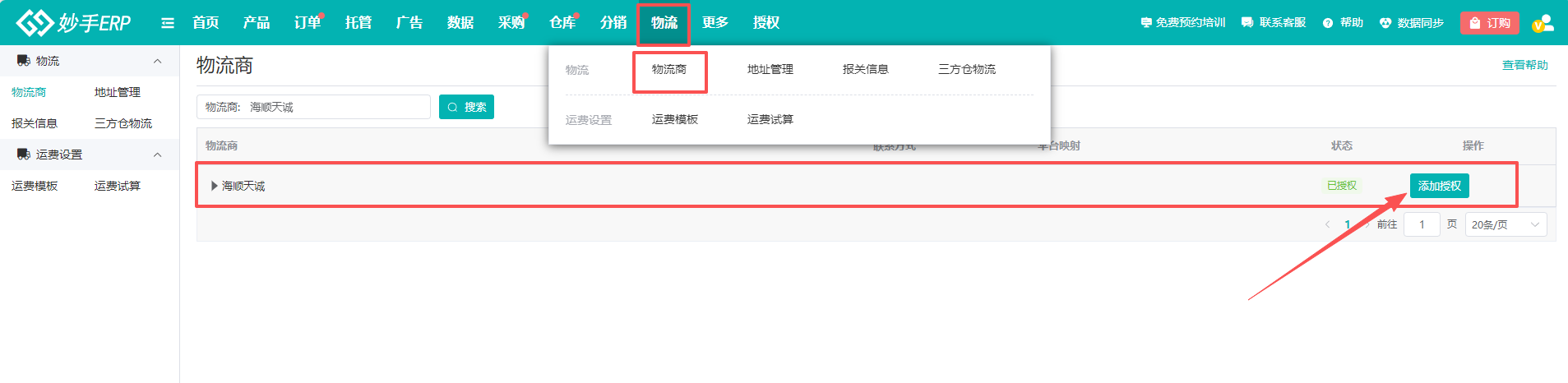The height and width of the screenshot is (383, 1568).
Task: Select 物流商 in the sidebar
Action: click(x=29, y=92)
